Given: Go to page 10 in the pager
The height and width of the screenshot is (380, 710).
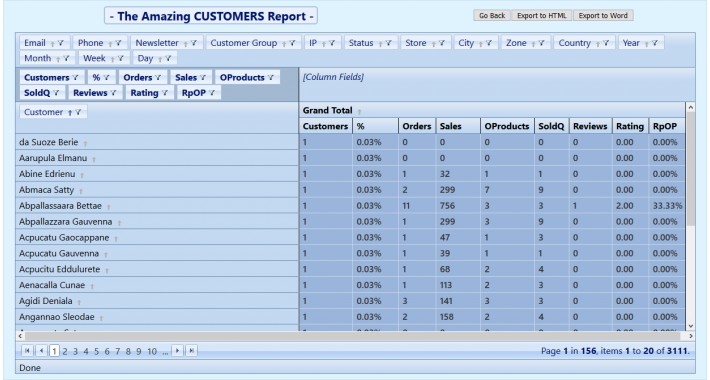Looking at the screenshot, I should click(x=152, y=351).
